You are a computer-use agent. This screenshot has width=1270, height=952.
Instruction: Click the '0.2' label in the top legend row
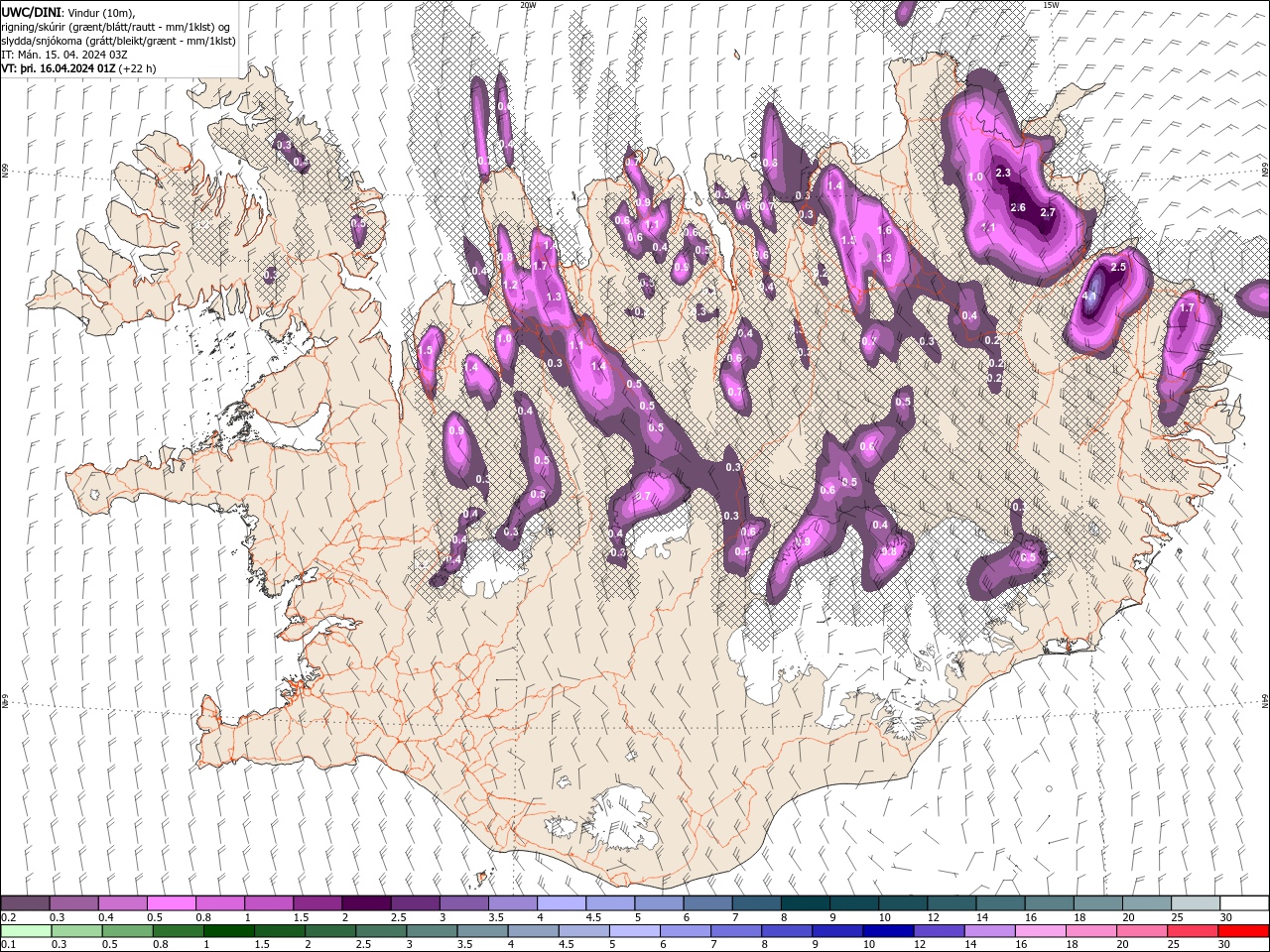pyautogui.click(x=8, y=917)
